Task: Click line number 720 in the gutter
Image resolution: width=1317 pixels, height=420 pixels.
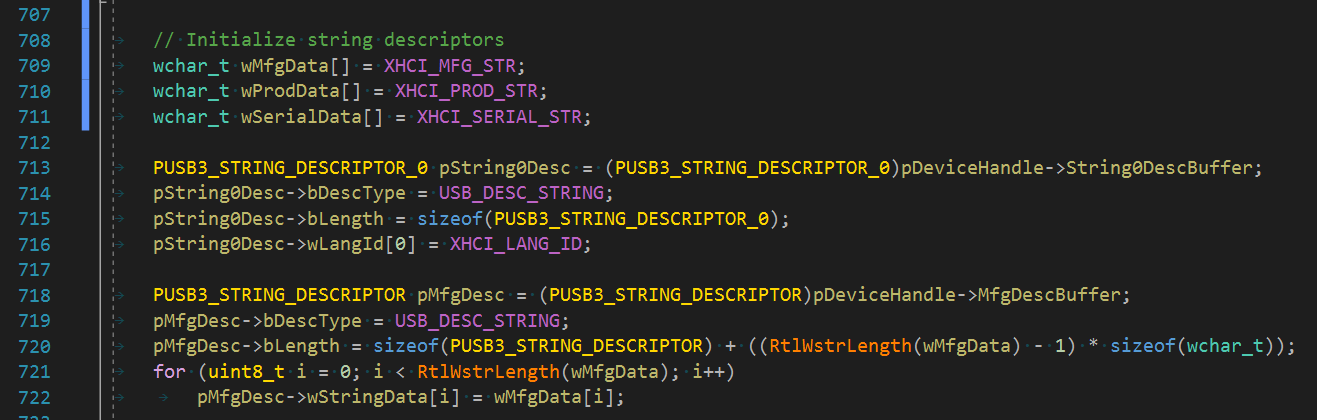Action: 33,346
